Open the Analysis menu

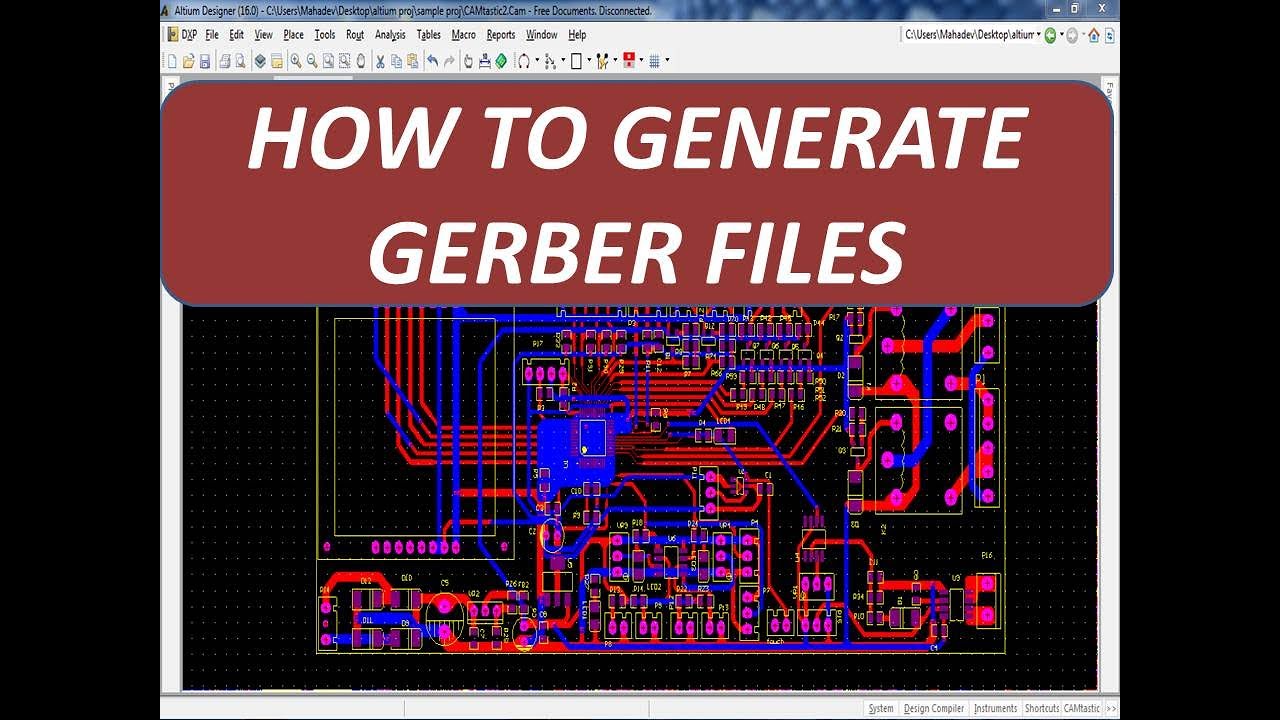coord(390,35)
